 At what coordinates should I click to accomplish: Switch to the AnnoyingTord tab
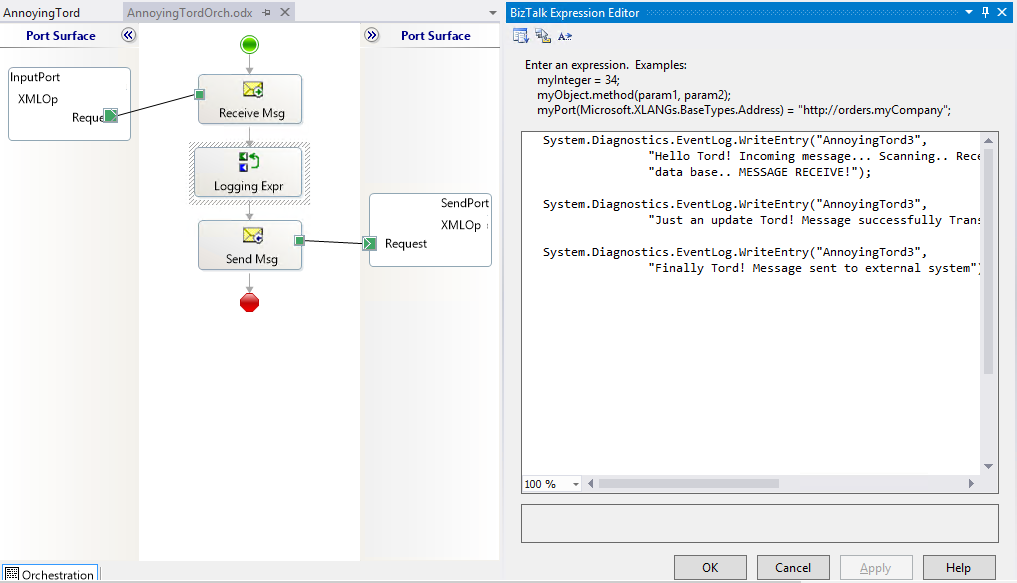(x=42, y=13)
